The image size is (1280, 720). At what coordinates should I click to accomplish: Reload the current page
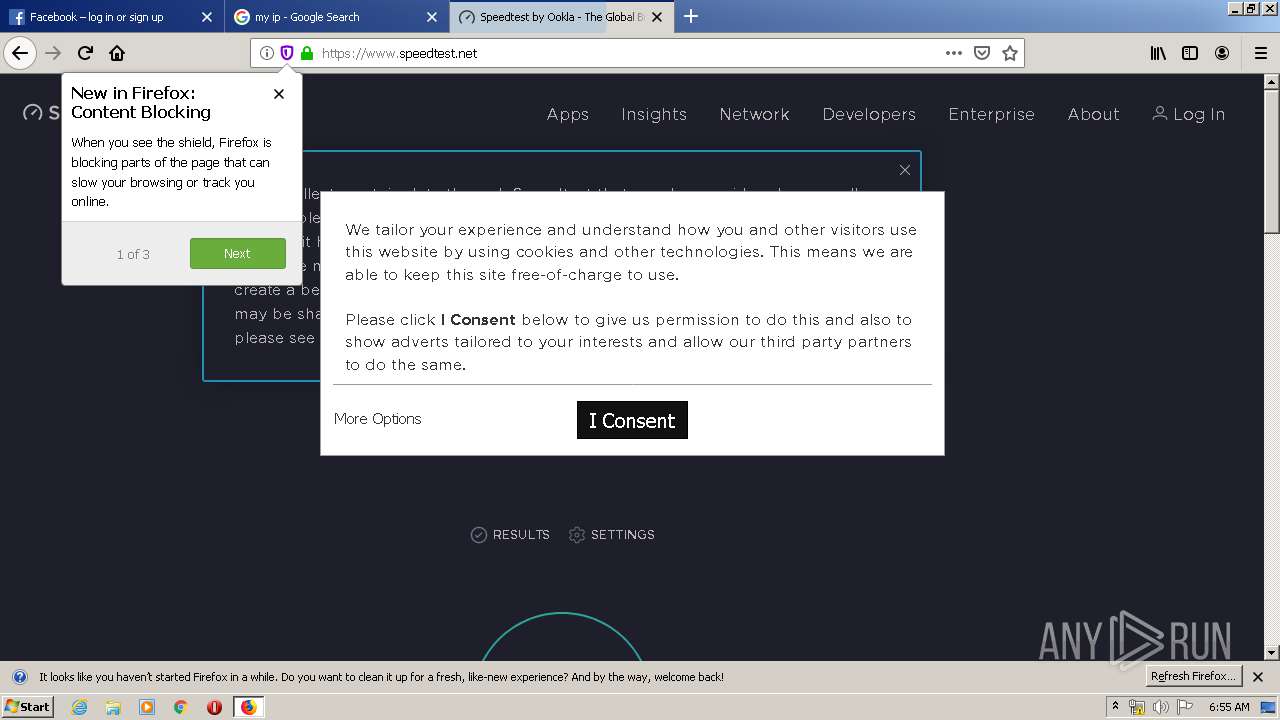point(85,53)
